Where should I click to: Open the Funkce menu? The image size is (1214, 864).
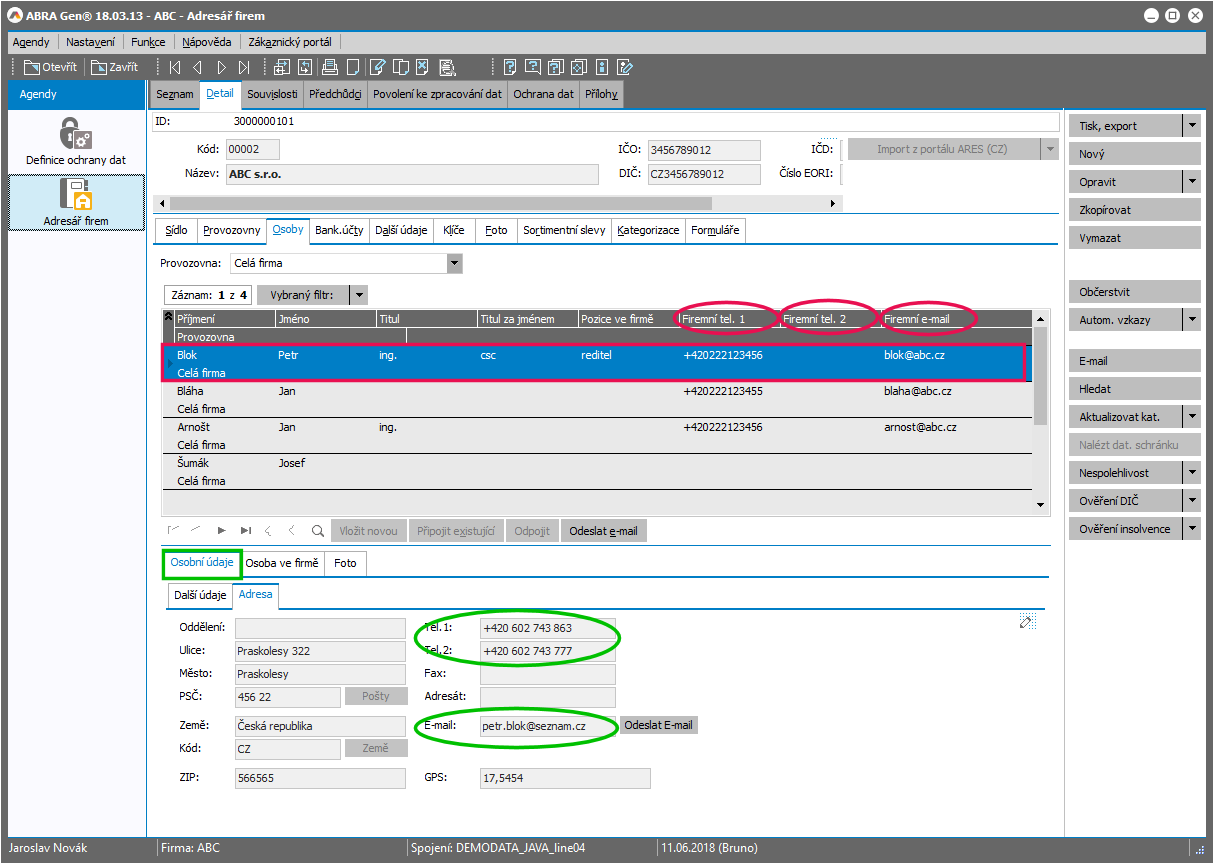pyautogui.click(x=148, y=42)
